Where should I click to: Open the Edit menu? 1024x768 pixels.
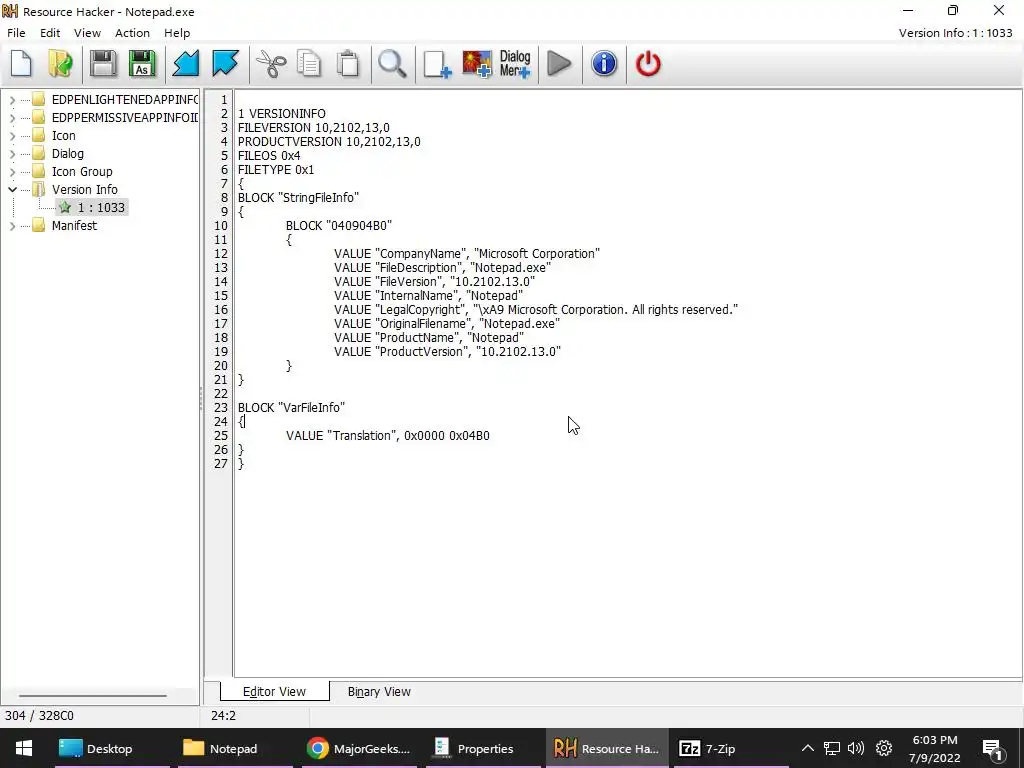coord(50,33)
